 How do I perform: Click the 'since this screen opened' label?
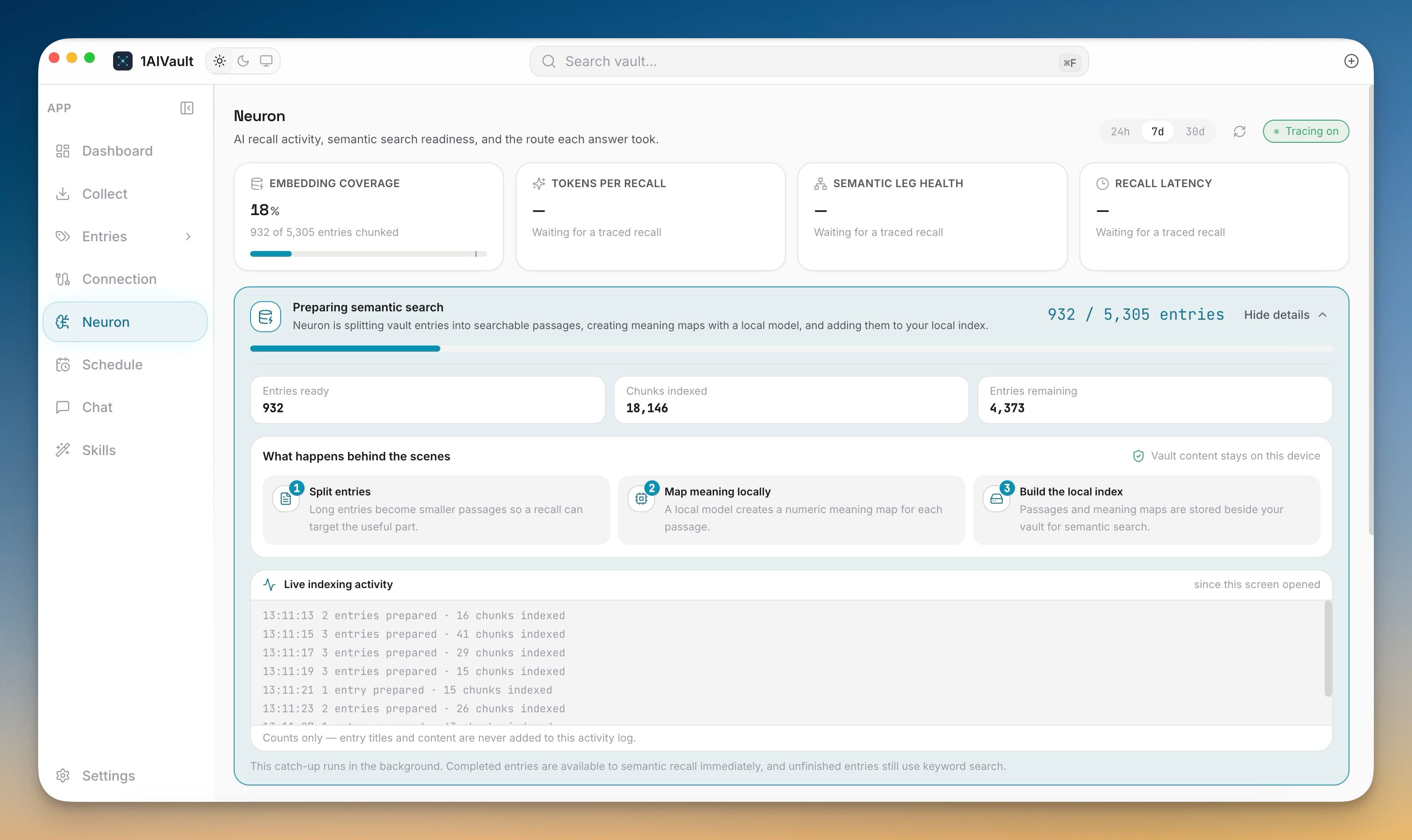[x=1256, y=584]
